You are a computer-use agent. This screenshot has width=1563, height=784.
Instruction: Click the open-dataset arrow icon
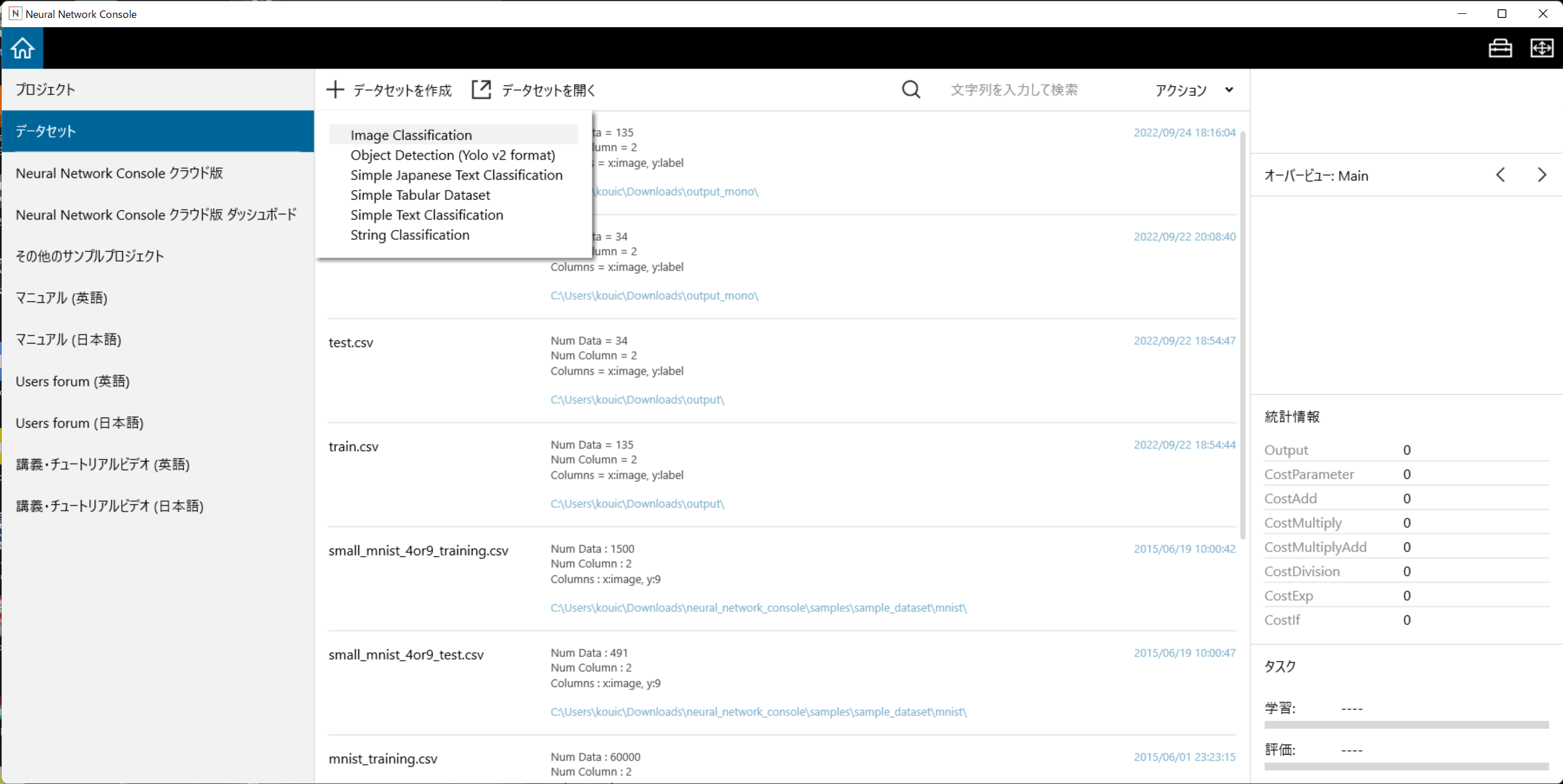481,90
